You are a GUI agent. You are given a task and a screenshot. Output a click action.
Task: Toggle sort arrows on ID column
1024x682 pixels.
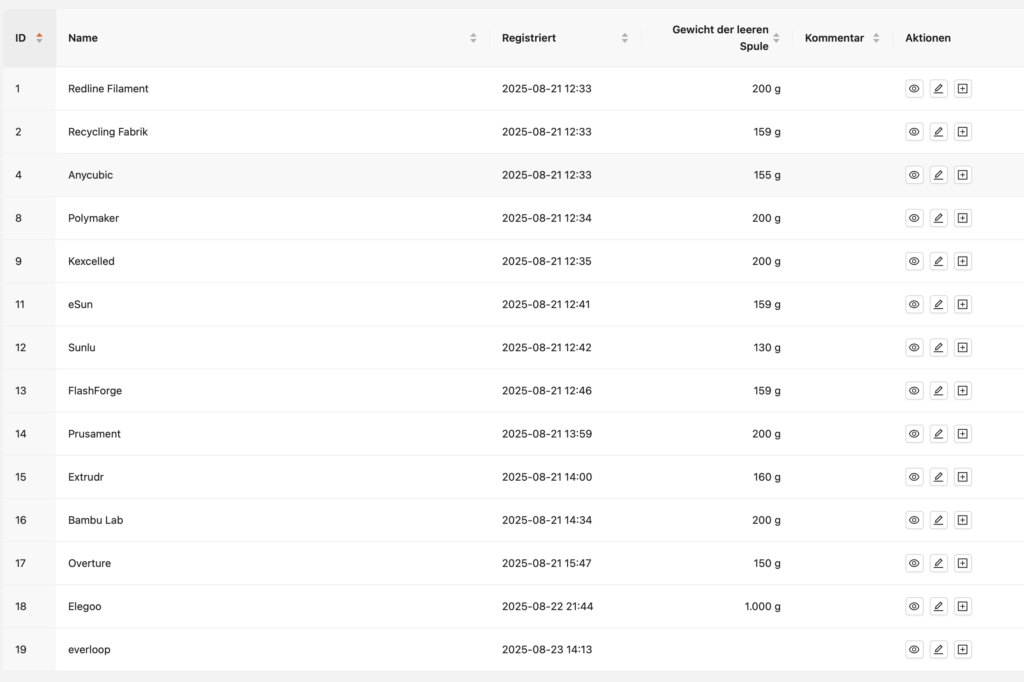[39, 38]
